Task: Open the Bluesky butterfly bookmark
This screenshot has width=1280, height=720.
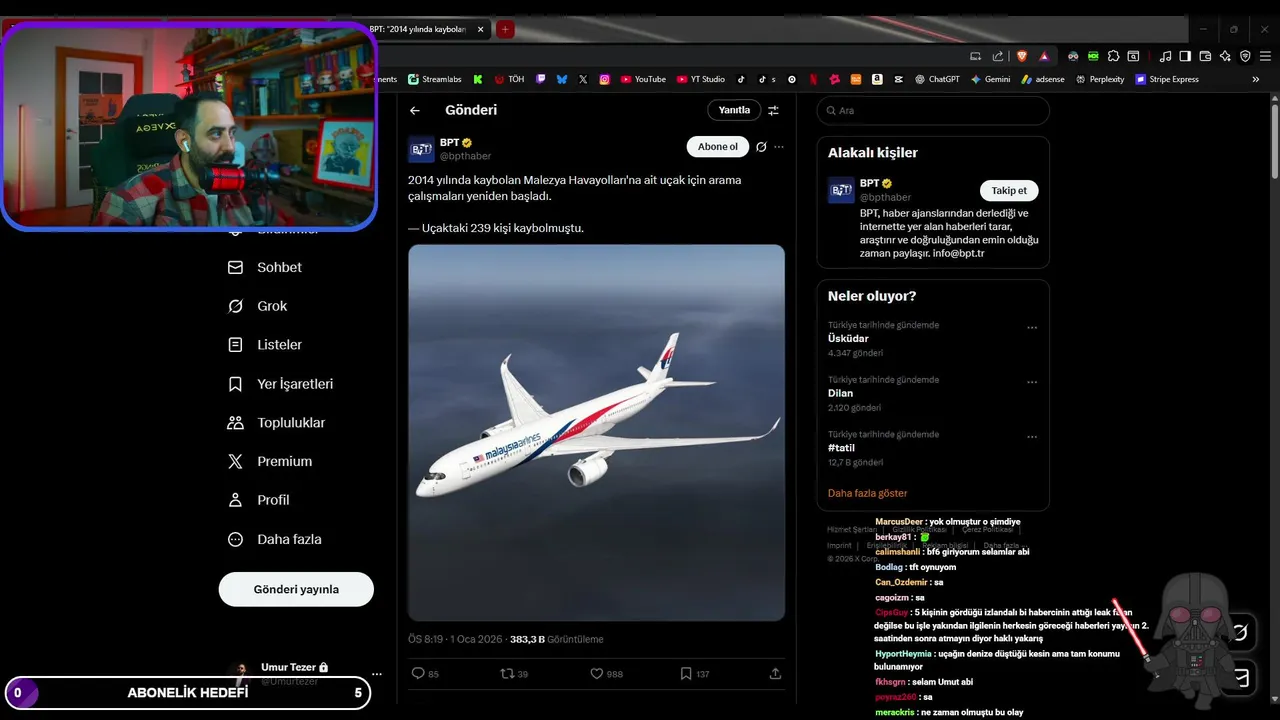Action: coord(562,79)
